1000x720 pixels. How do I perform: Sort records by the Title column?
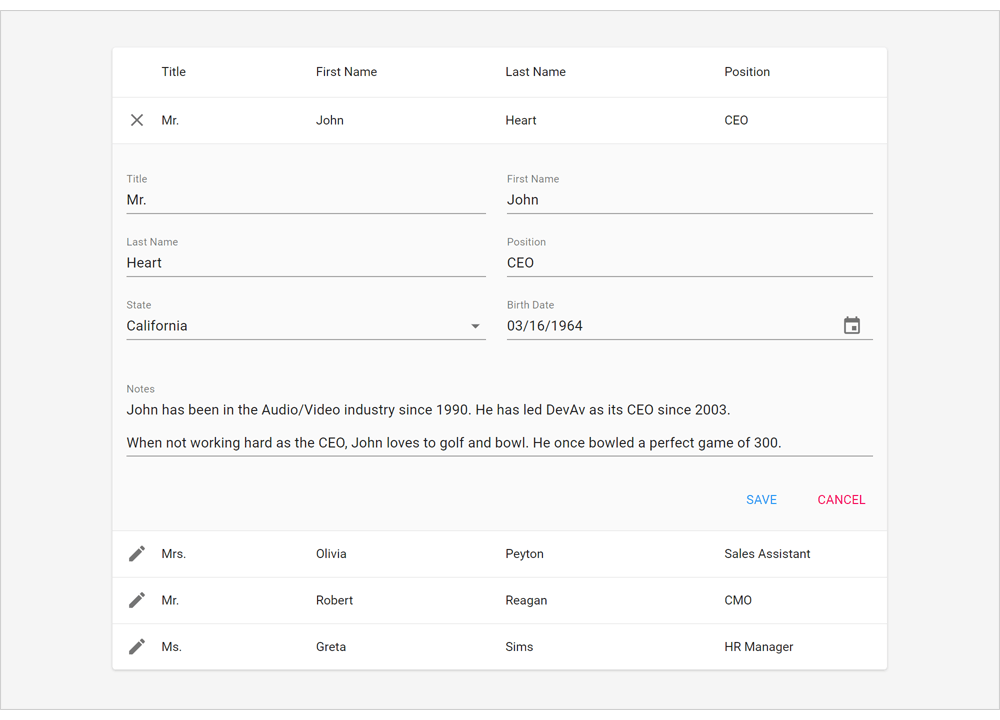pos(173,71)
